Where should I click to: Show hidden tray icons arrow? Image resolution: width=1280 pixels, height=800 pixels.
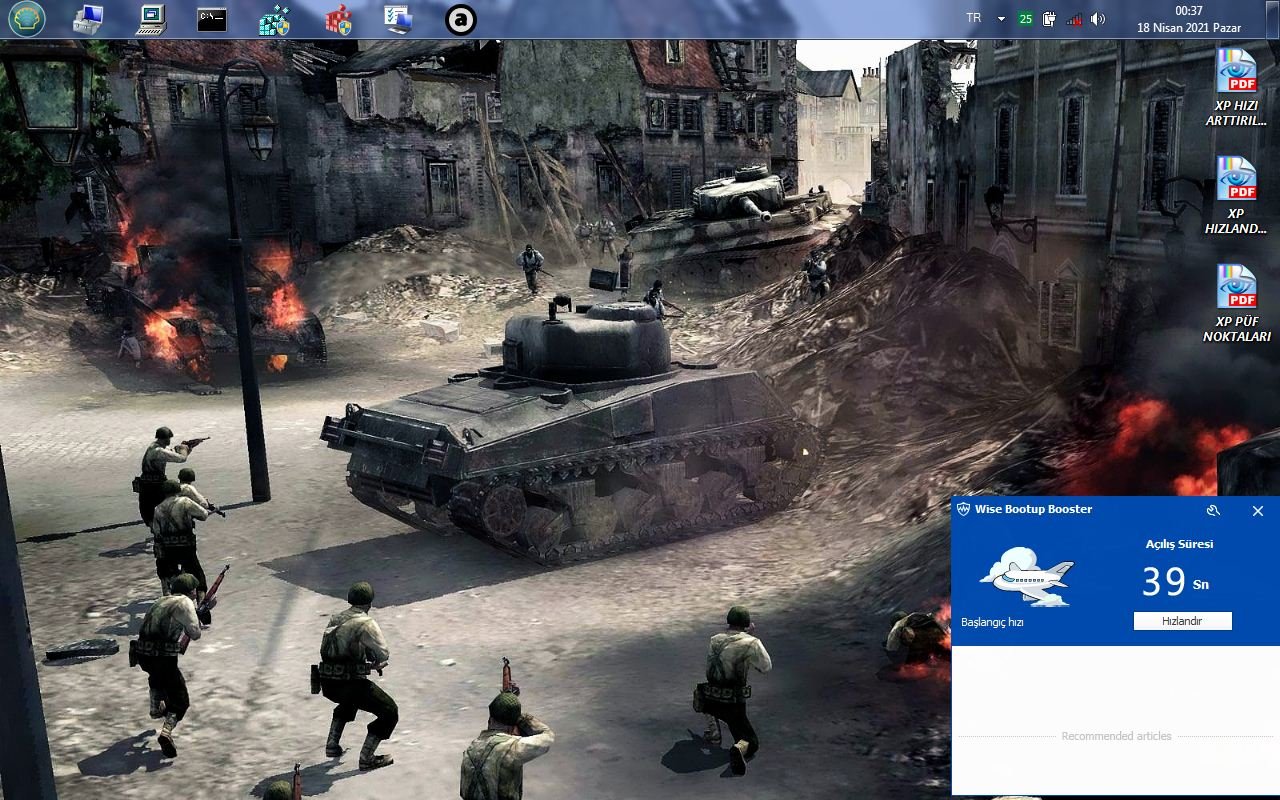(x=1001, y=19)
